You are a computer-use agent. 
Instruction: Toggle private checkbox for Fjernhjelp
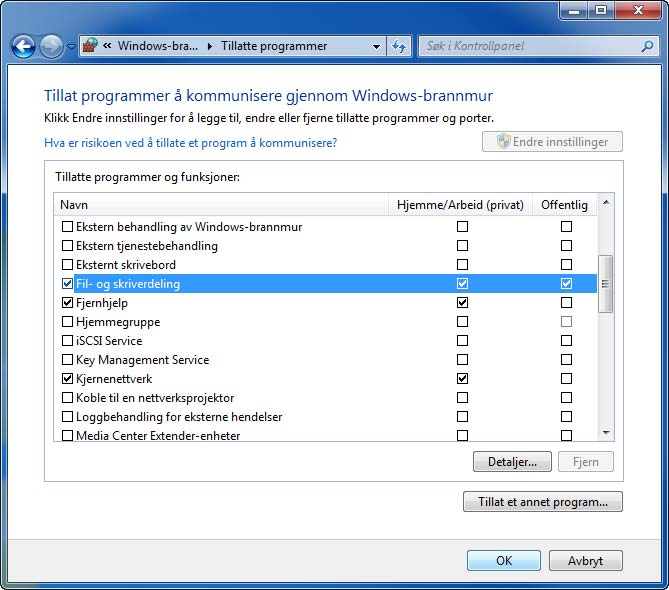[x=462, y=302]
